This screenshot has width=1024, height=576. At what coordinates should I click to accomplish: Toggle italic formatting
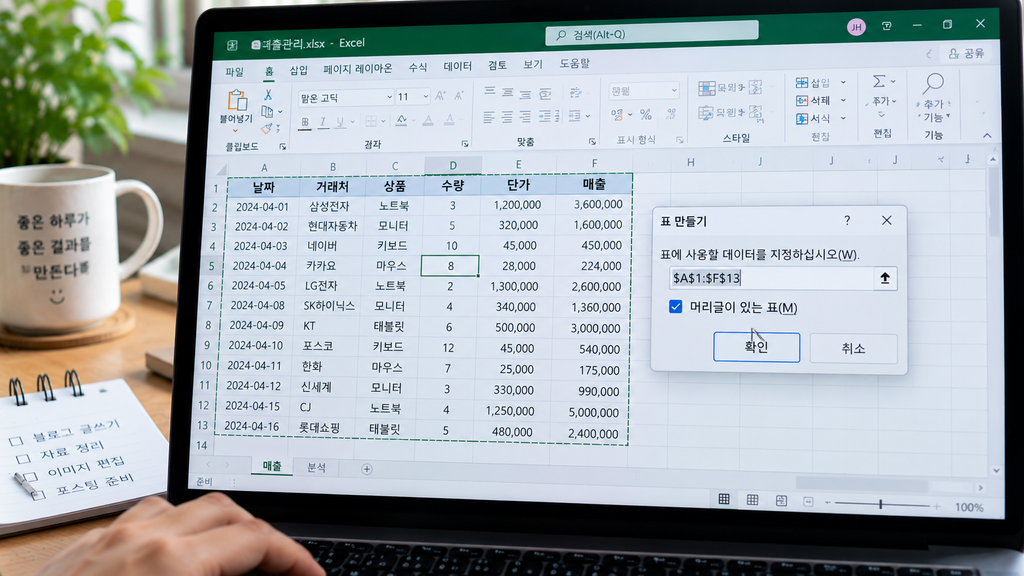[x=323, y=122]
